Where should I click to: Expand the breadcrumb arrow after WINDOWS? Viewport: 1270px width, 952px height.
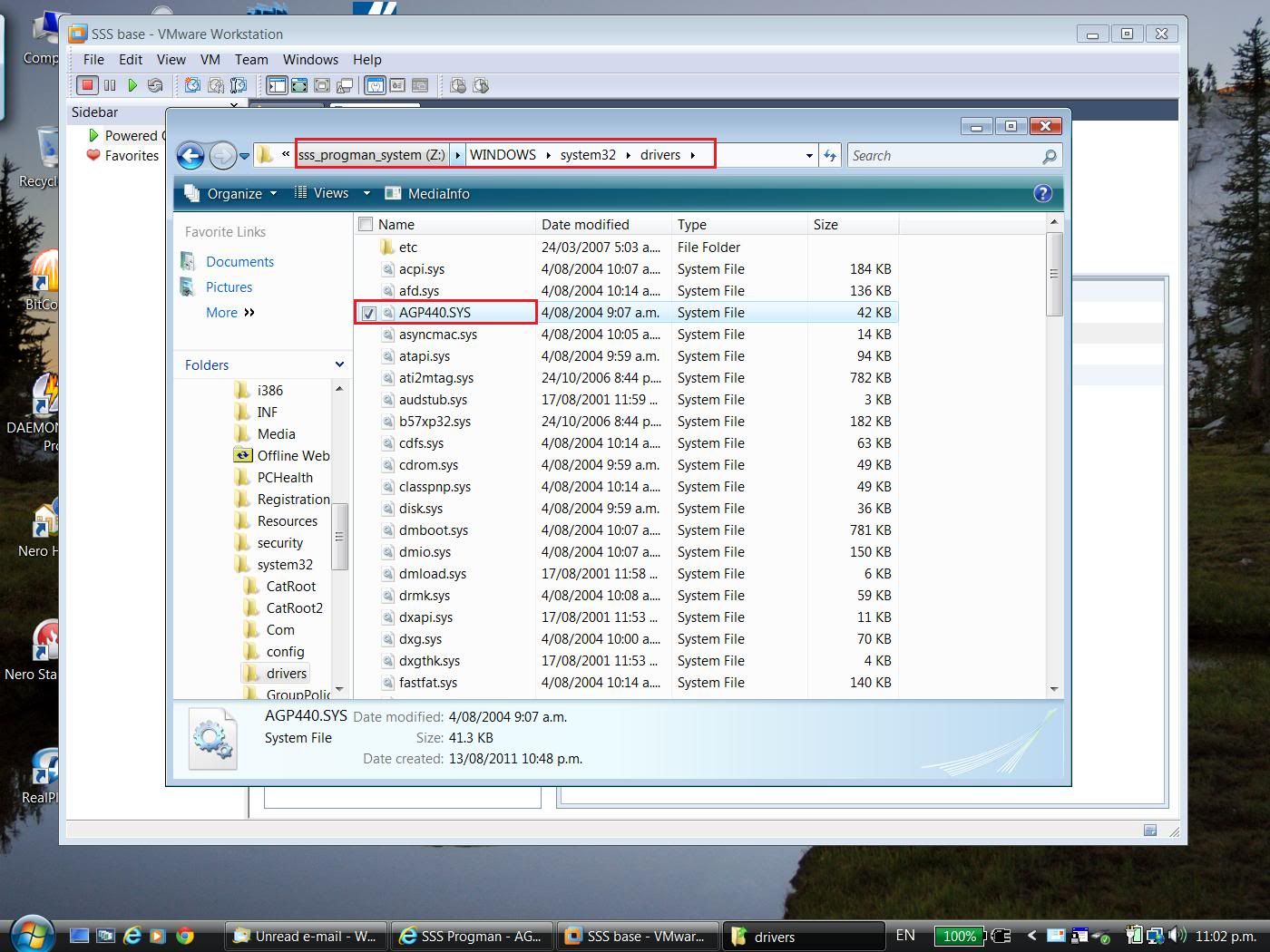click(548, 155)
